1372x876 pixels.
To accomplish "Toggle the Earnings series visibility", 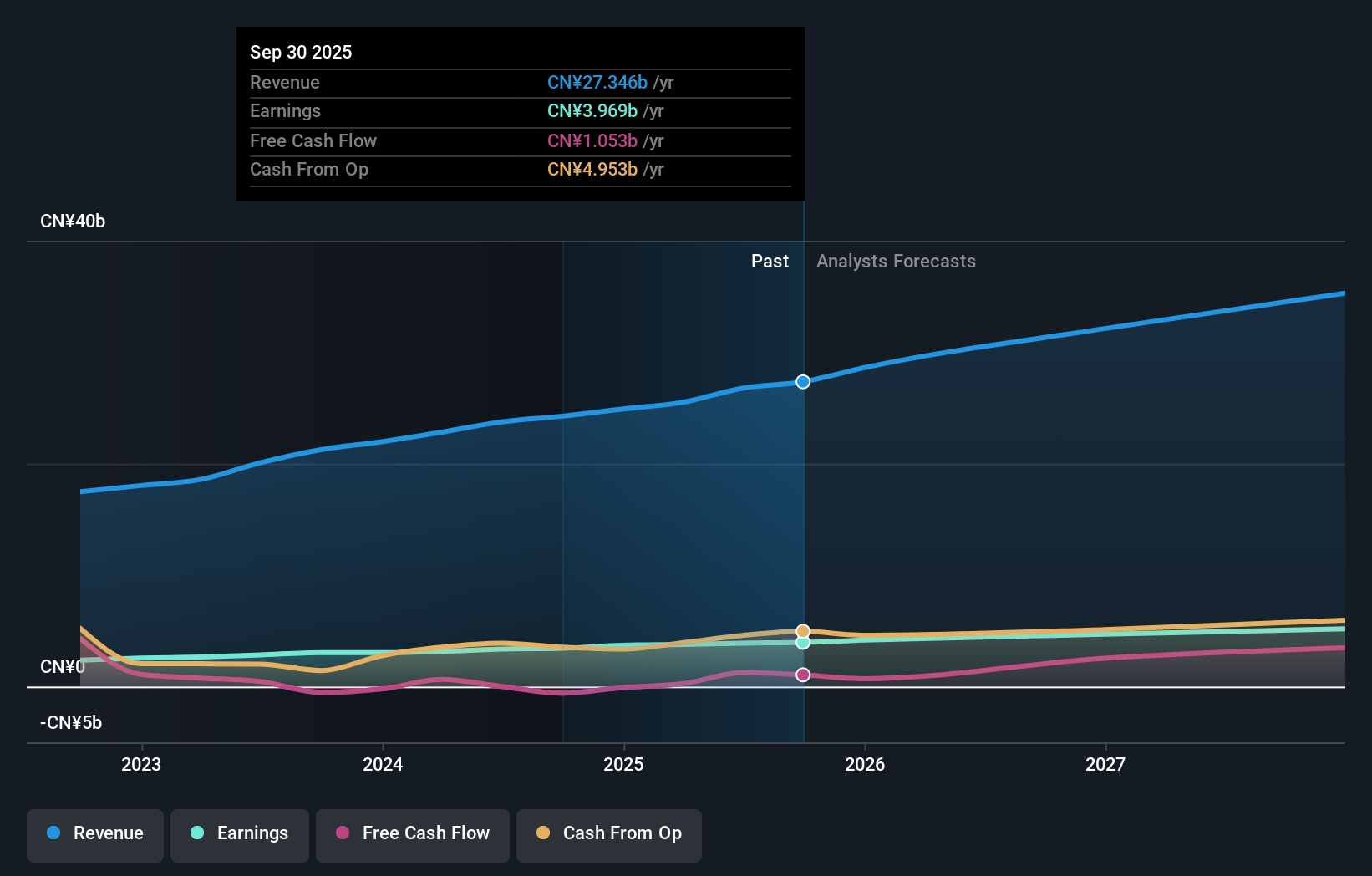I will coord(240,834).
